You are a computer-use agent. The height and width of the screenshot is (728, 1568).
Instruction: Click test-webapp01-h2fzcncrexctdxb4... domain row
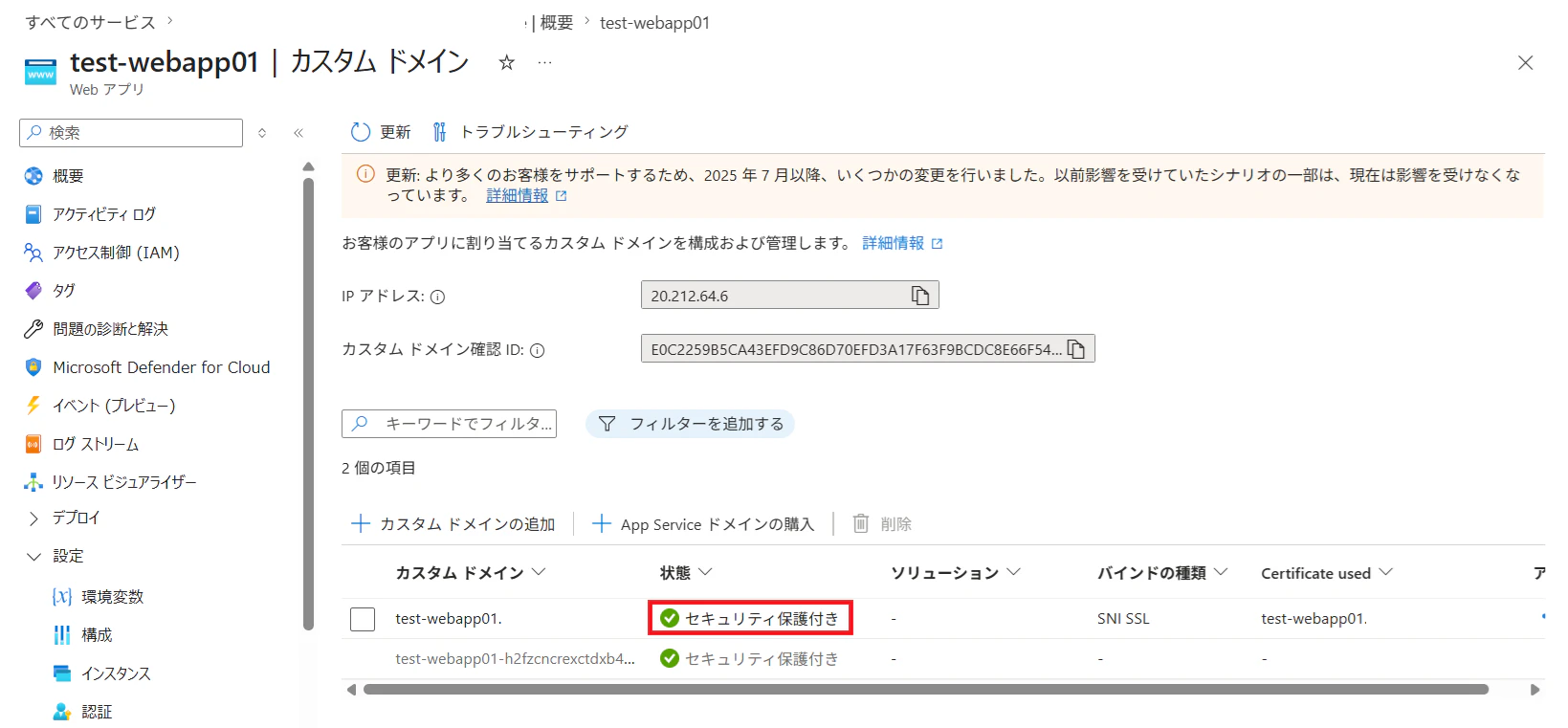[515, 659]
